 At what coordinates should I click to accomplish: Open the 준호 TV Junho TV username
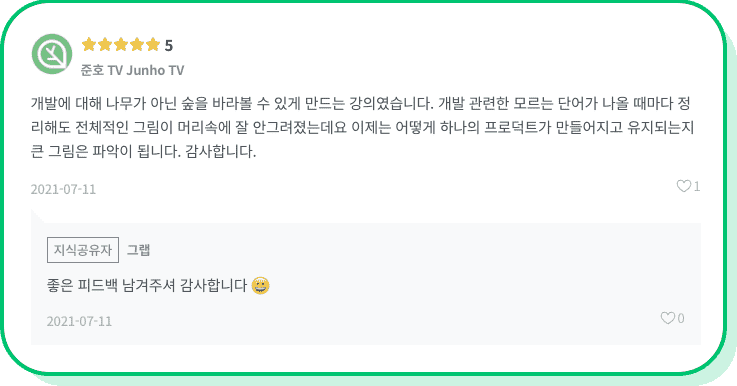133,71
